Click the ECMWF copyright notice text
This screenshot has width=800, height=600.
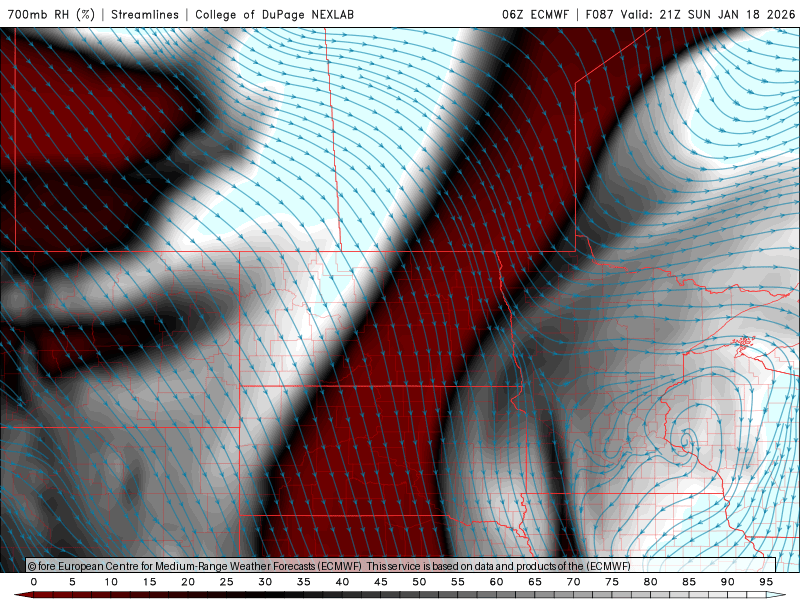[x=329, y=566]
